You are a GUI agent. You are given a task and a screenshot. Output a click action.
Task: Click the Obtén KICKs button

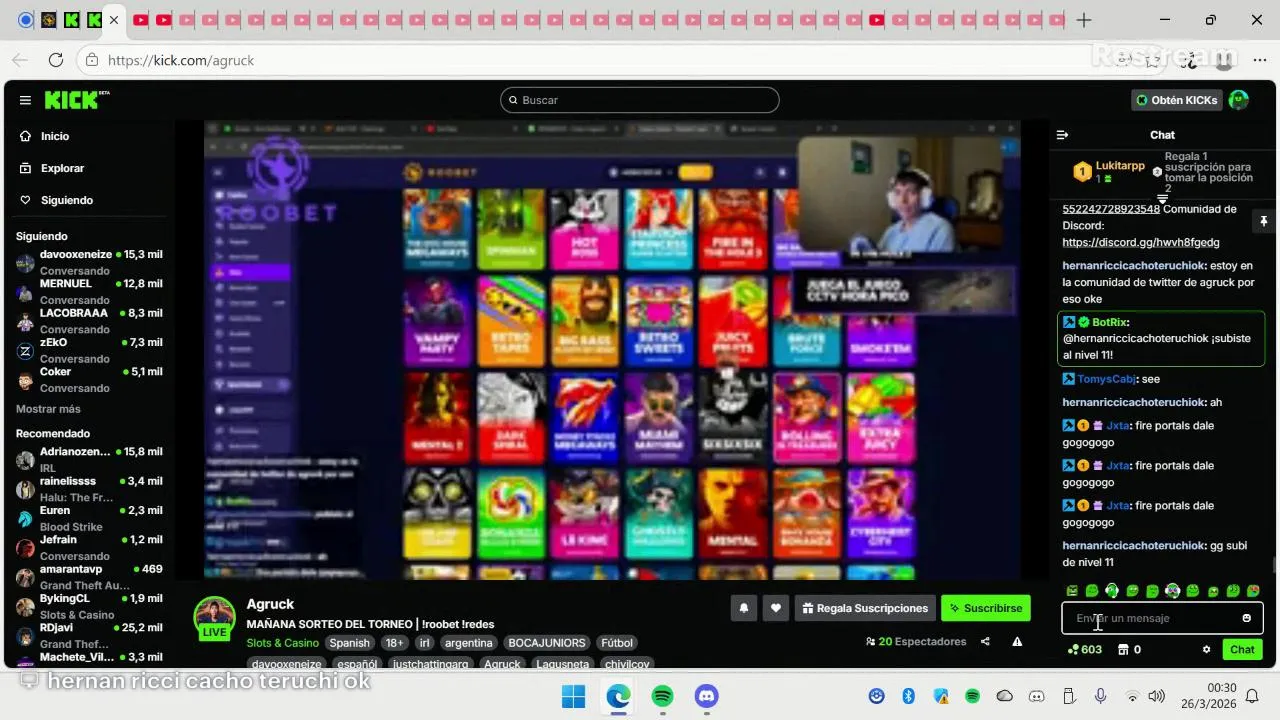(1177, 100)
